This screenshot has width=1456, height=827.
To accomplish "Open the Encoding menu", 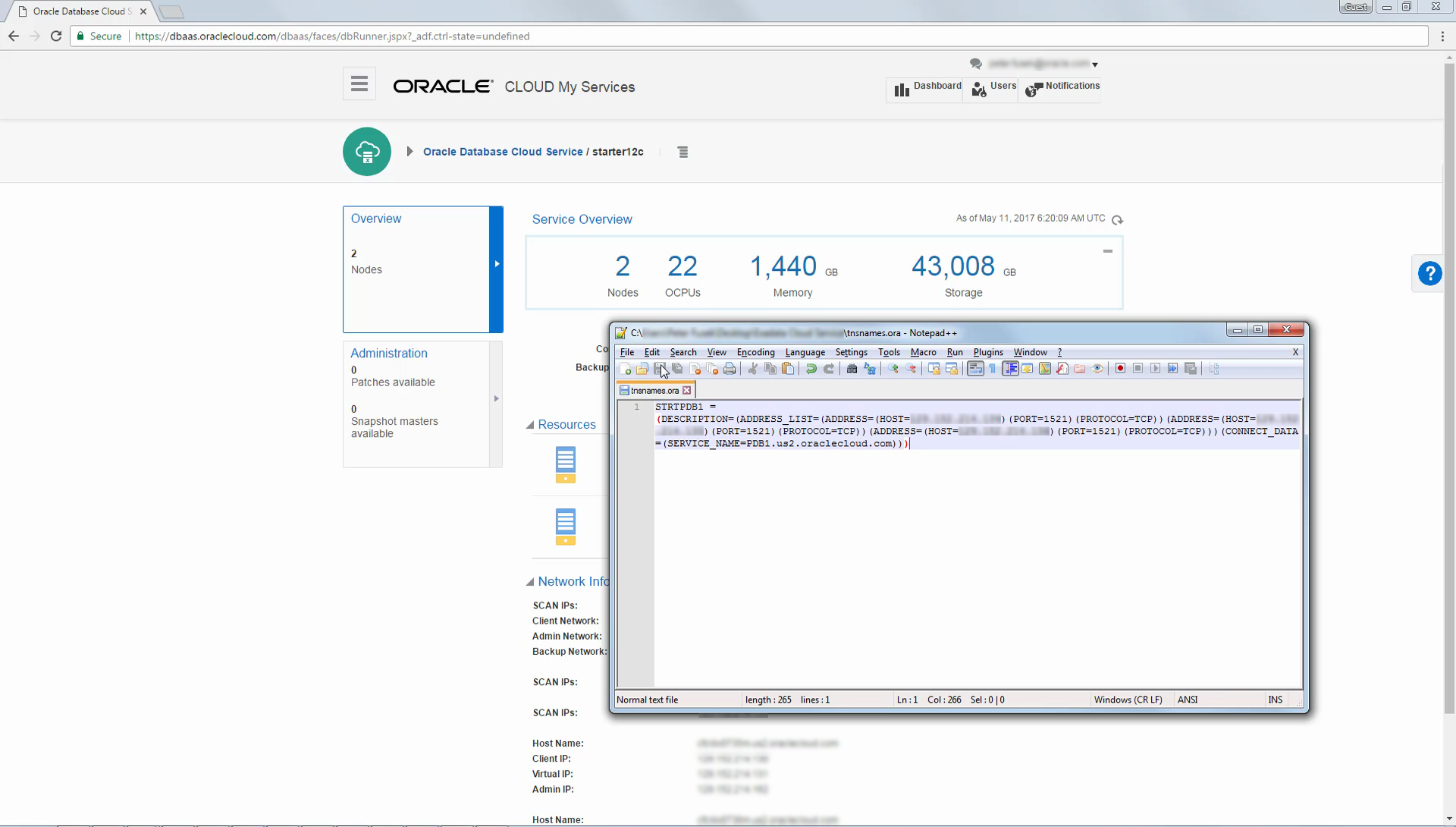I will coord(755,352).
